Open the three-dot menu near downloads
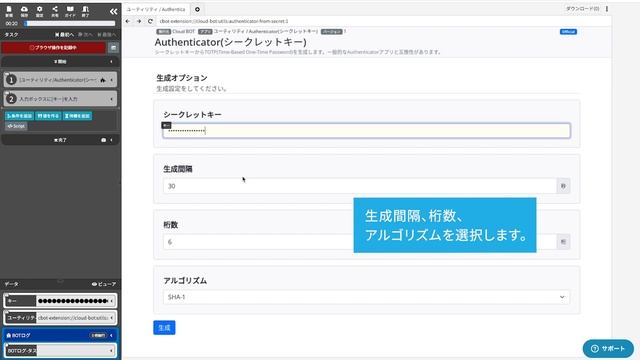 click(607, 9)
